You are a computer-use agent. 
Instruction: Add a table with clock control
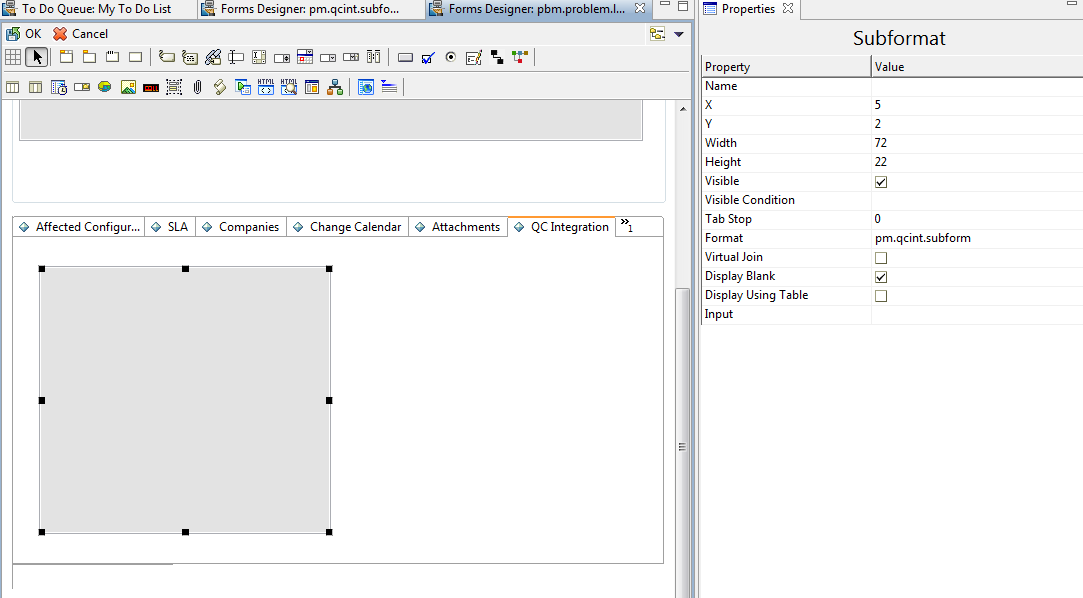(x=59, y=87)
